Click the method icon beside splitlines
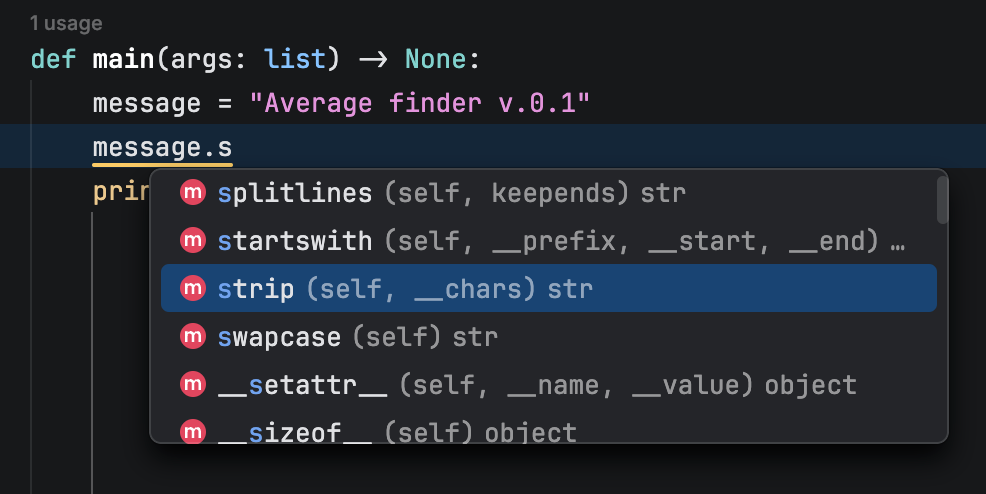This screenshot has height=494, width=986. (191, 192)
